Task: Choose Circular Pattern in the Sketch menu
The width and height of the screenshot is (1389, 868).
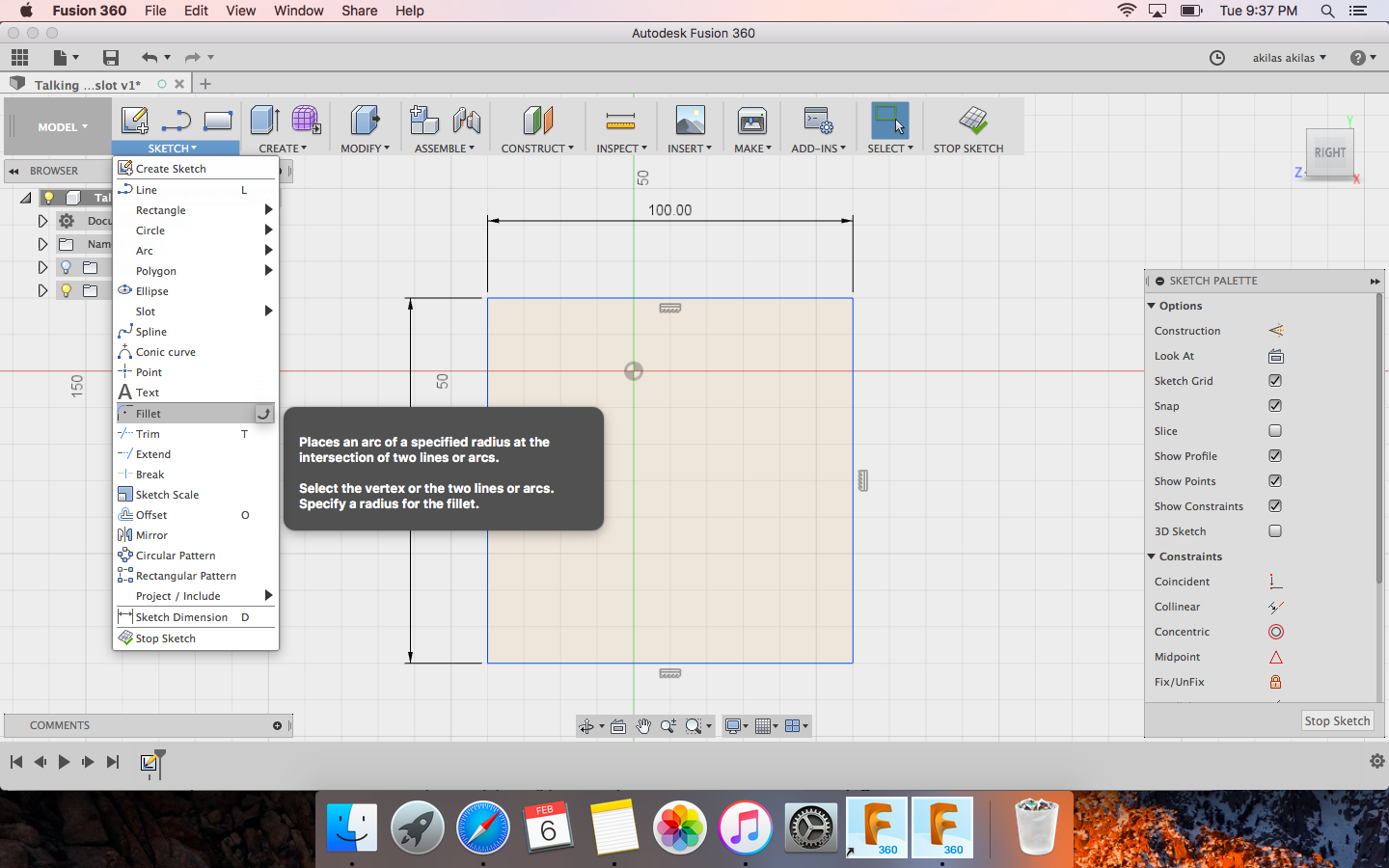Action: point(176,556)
